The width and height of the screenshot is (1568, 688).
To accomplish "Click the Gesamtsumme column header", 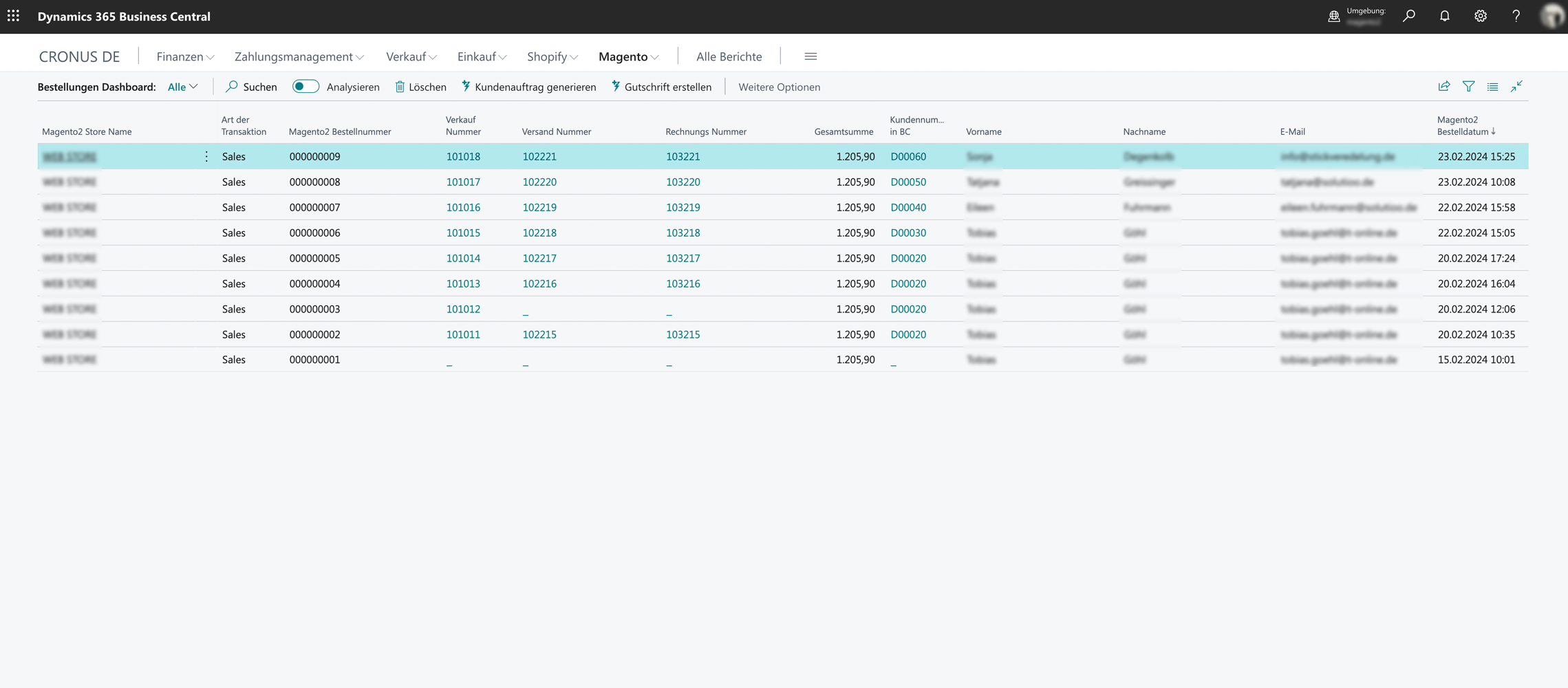I will point(844,131).
